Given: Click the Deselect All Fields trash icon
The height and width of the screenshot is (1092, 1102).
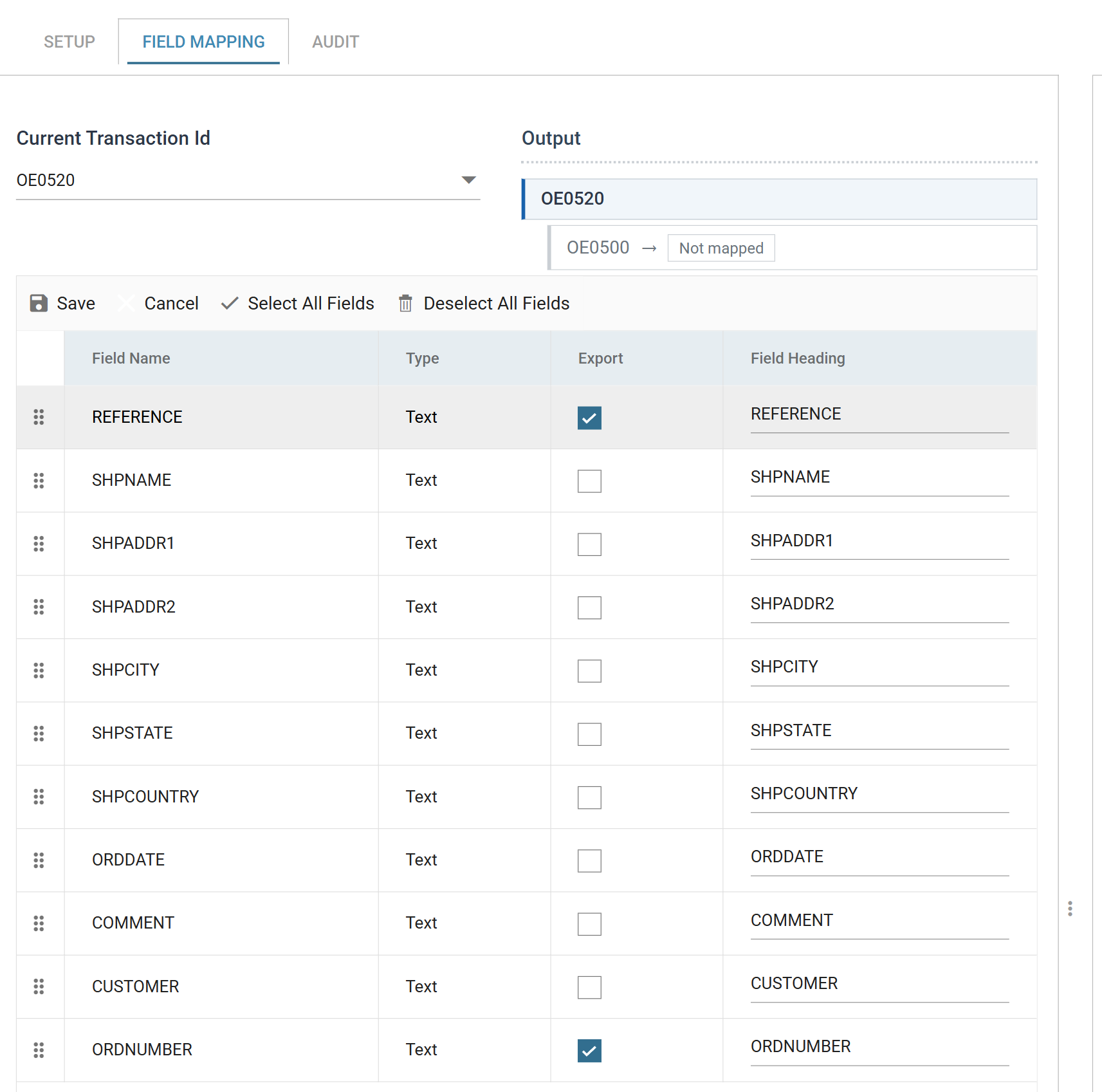Looking at the screenshot, I should pyautogui.click(x=405, y=303).
